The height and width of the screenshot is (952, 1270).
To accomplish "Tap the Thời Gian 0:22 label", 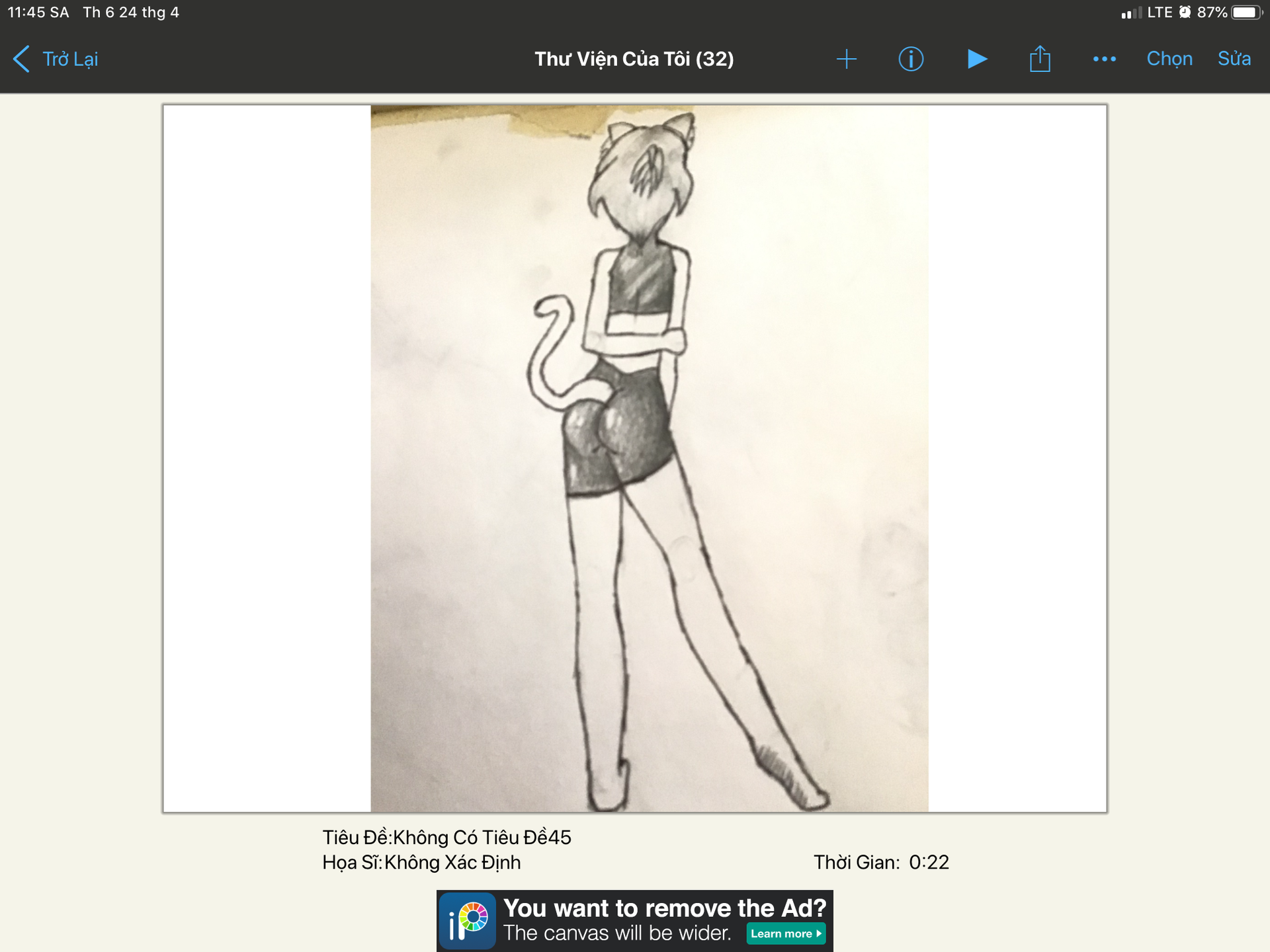I will [x=881, y=862].
